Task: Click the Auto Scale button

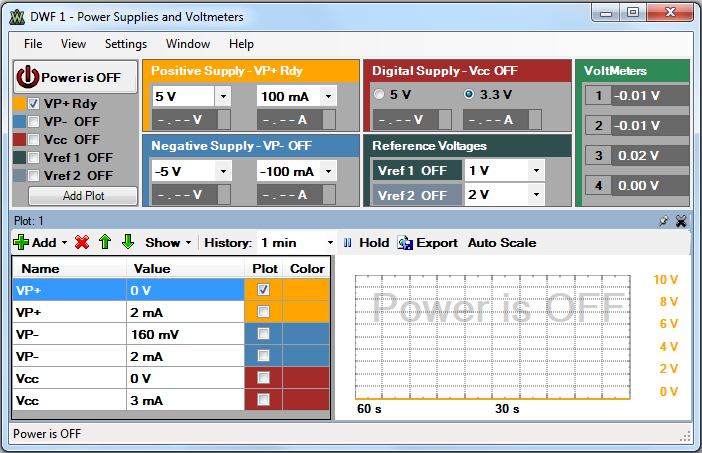Action: pyautogui.click(x=502, y=243)
